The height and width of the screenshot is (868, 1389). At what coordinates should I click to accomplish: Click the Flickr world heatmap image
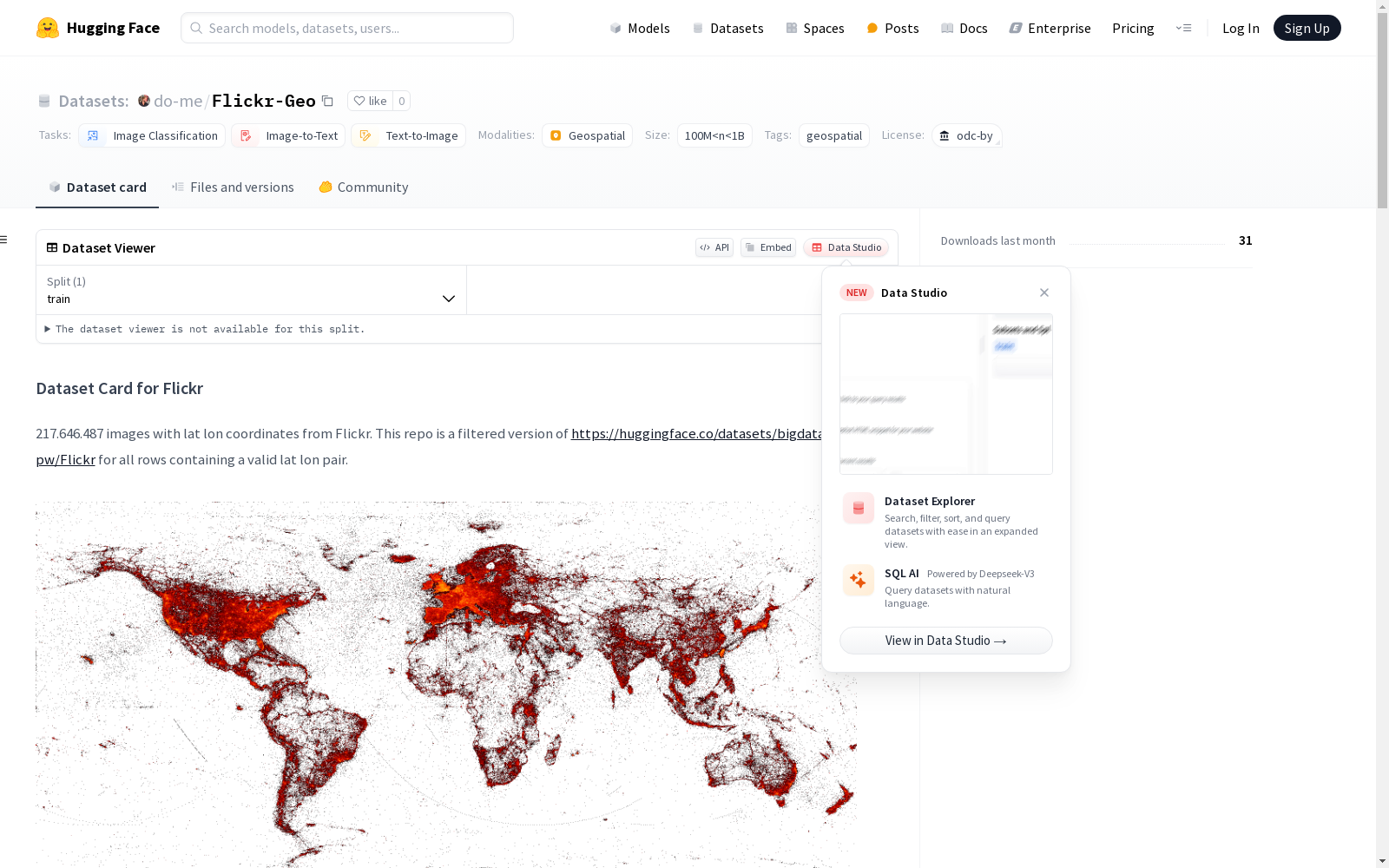point(446,684)
